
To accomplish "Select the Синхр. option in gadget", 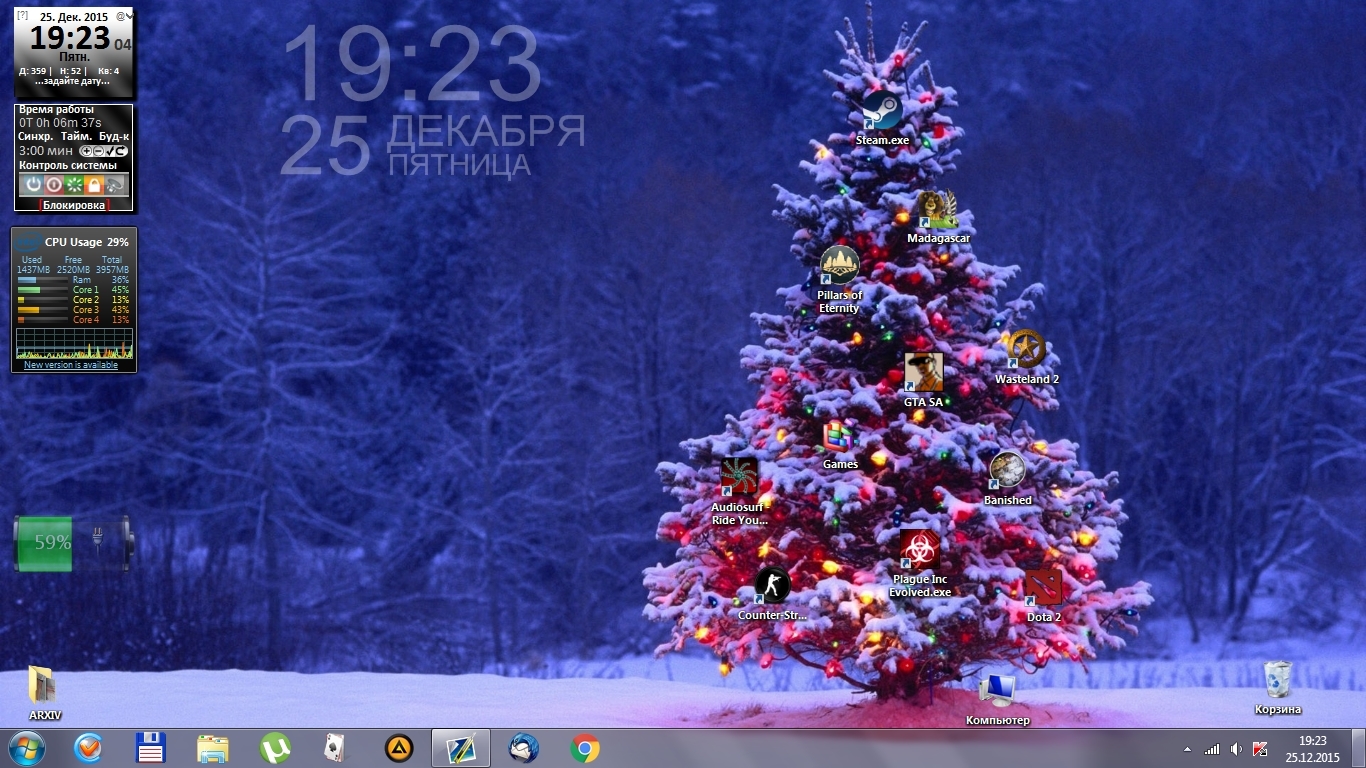I will coord(36,136).
